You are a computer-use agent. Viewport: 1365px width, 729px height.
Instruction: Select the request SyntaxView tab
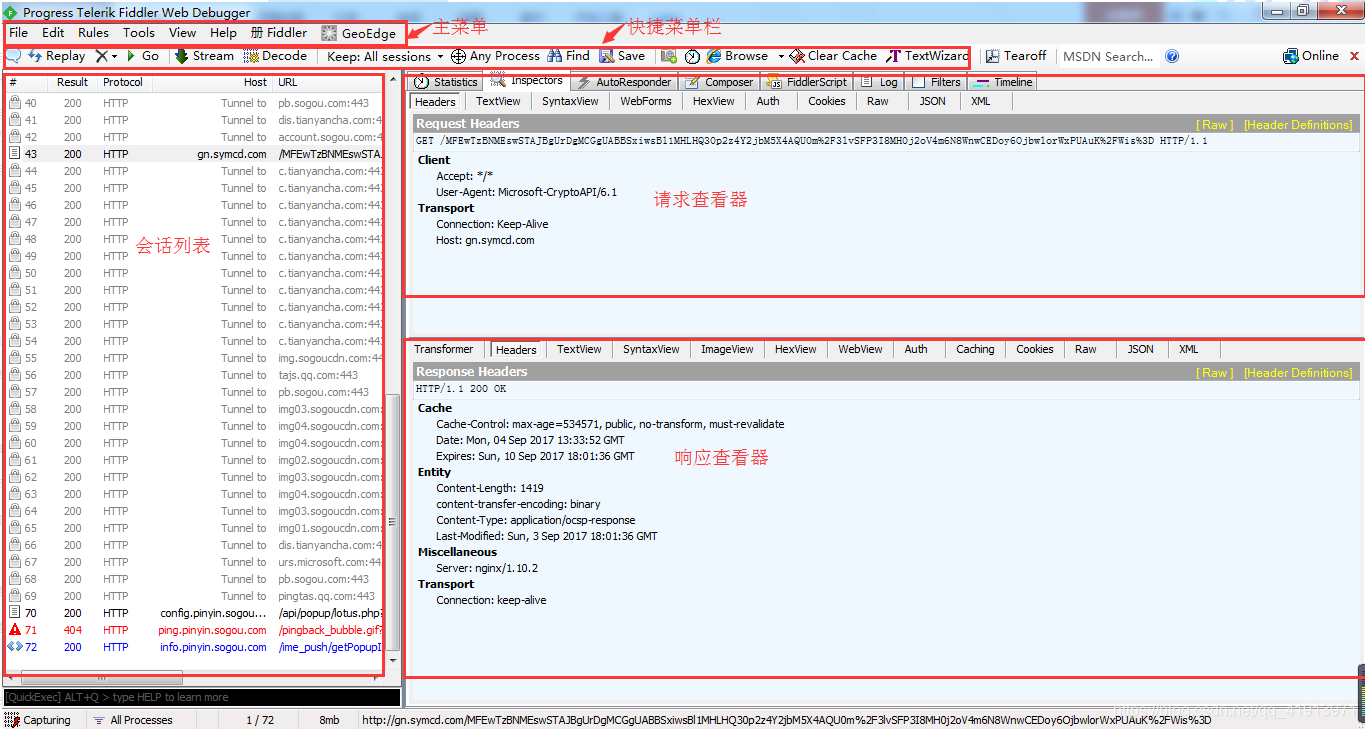coord(570,101)
